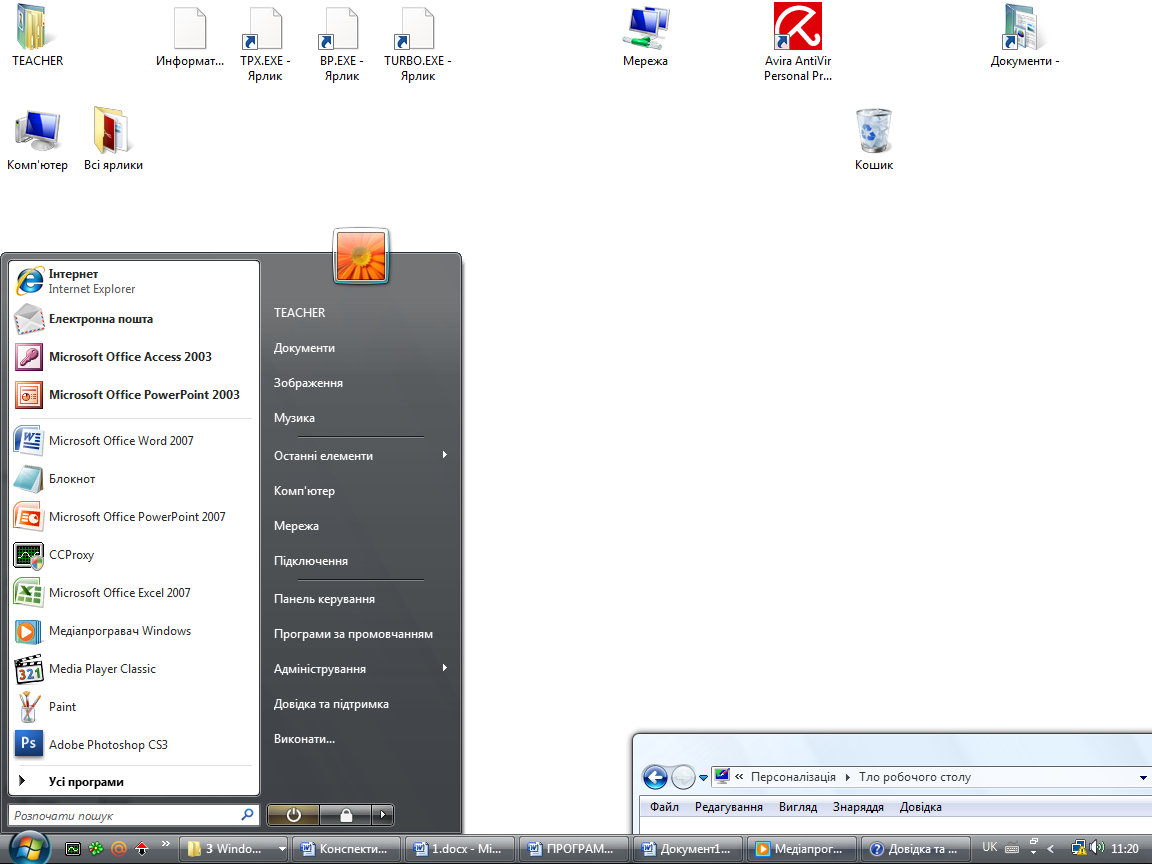The width and height of the screenshot is (1152, 864).
Task: Launch Media Player Classic
Action: (x=134, y=669)
